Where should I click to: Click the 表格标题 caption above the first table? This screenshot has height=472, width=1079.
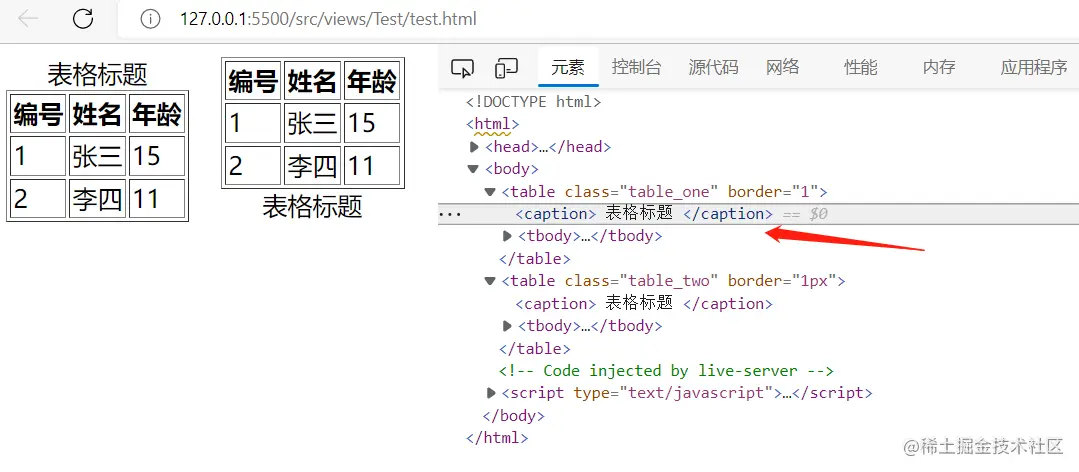(x=97, y=74)
